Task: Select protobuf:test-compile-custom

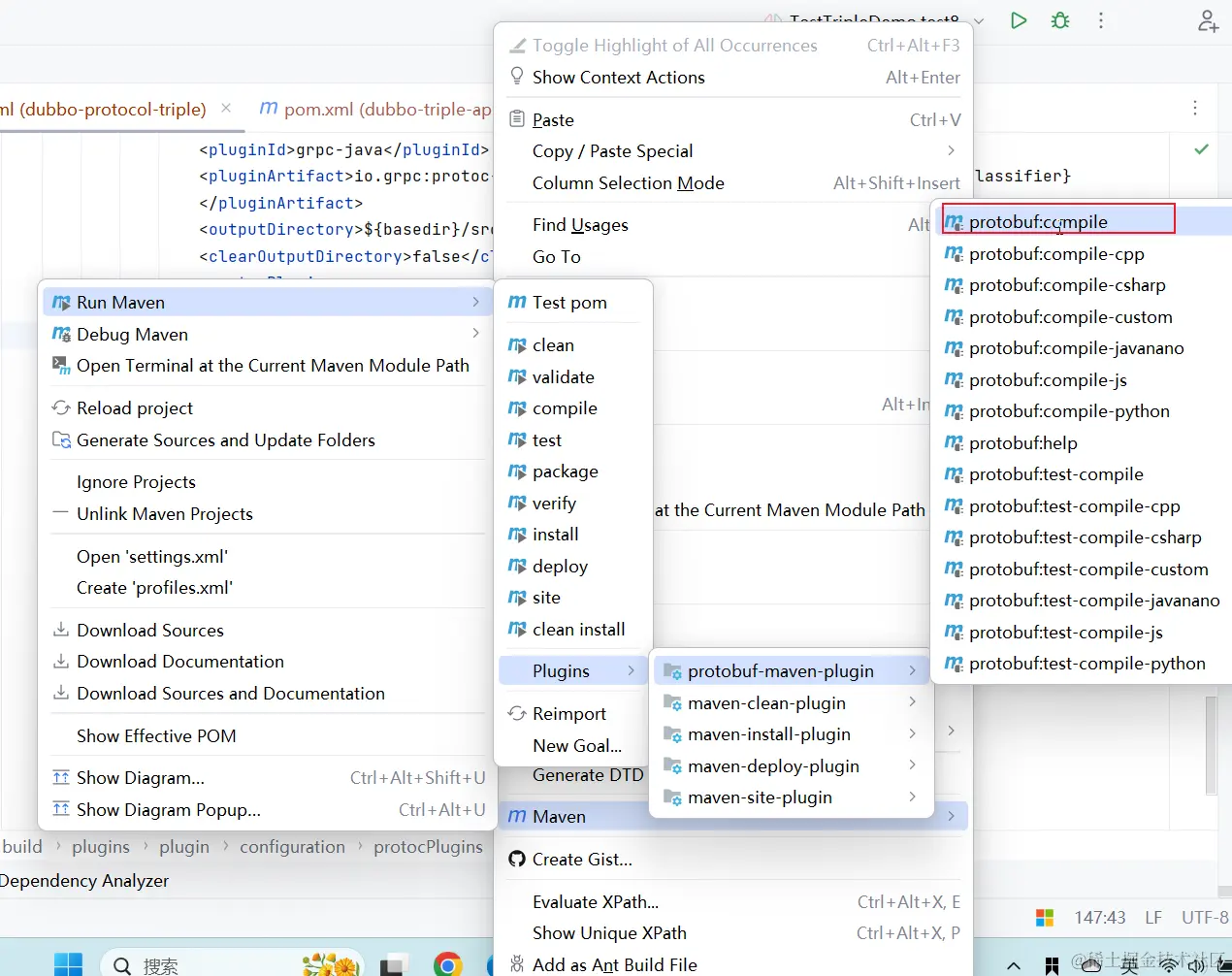Action: pos(1084,569)
